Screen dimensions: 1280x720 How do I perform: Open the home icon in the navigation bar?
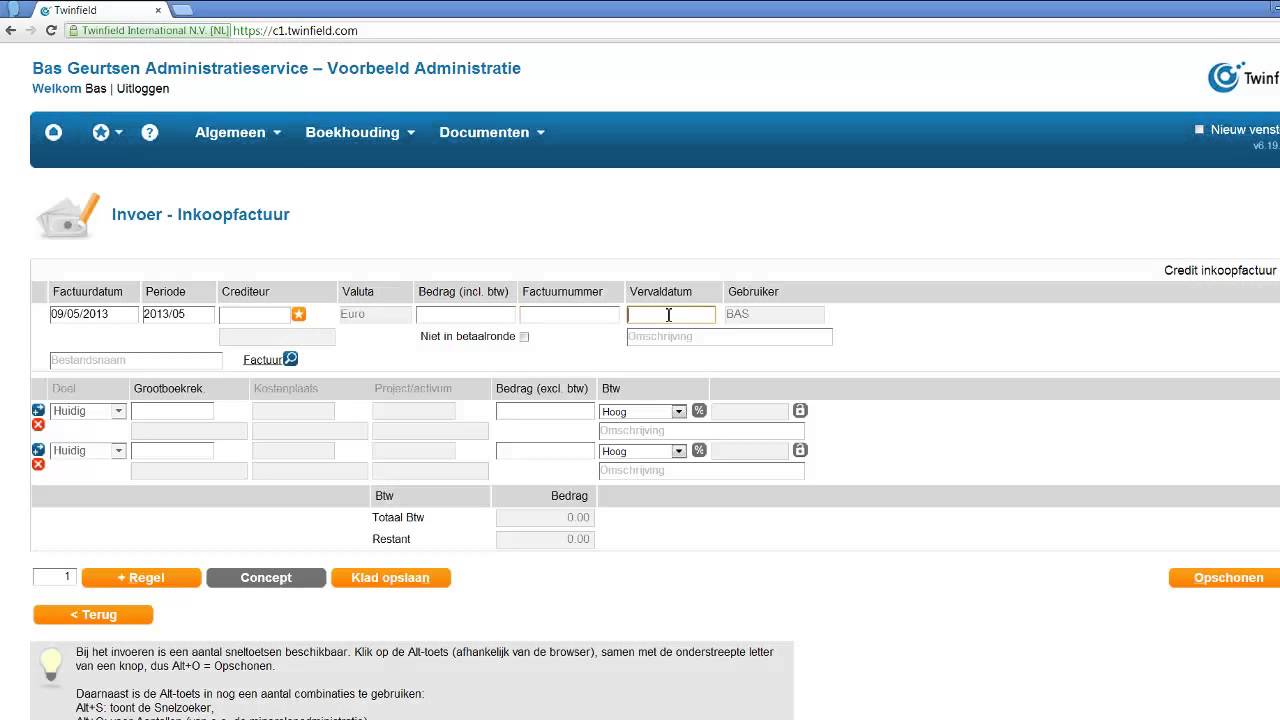(x=54, y=132)
